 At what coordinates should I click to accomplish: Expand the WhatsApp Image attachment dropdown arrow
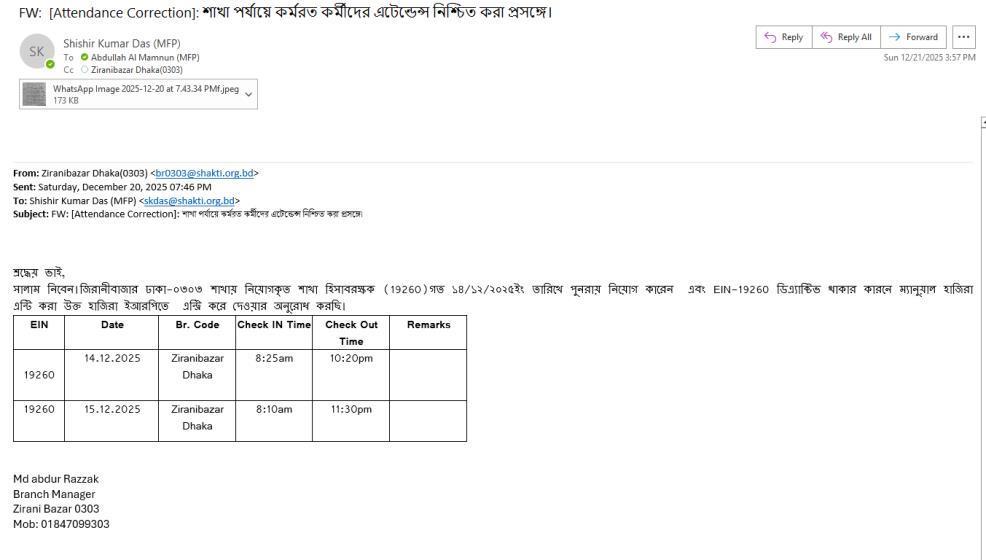pos(248,94)
